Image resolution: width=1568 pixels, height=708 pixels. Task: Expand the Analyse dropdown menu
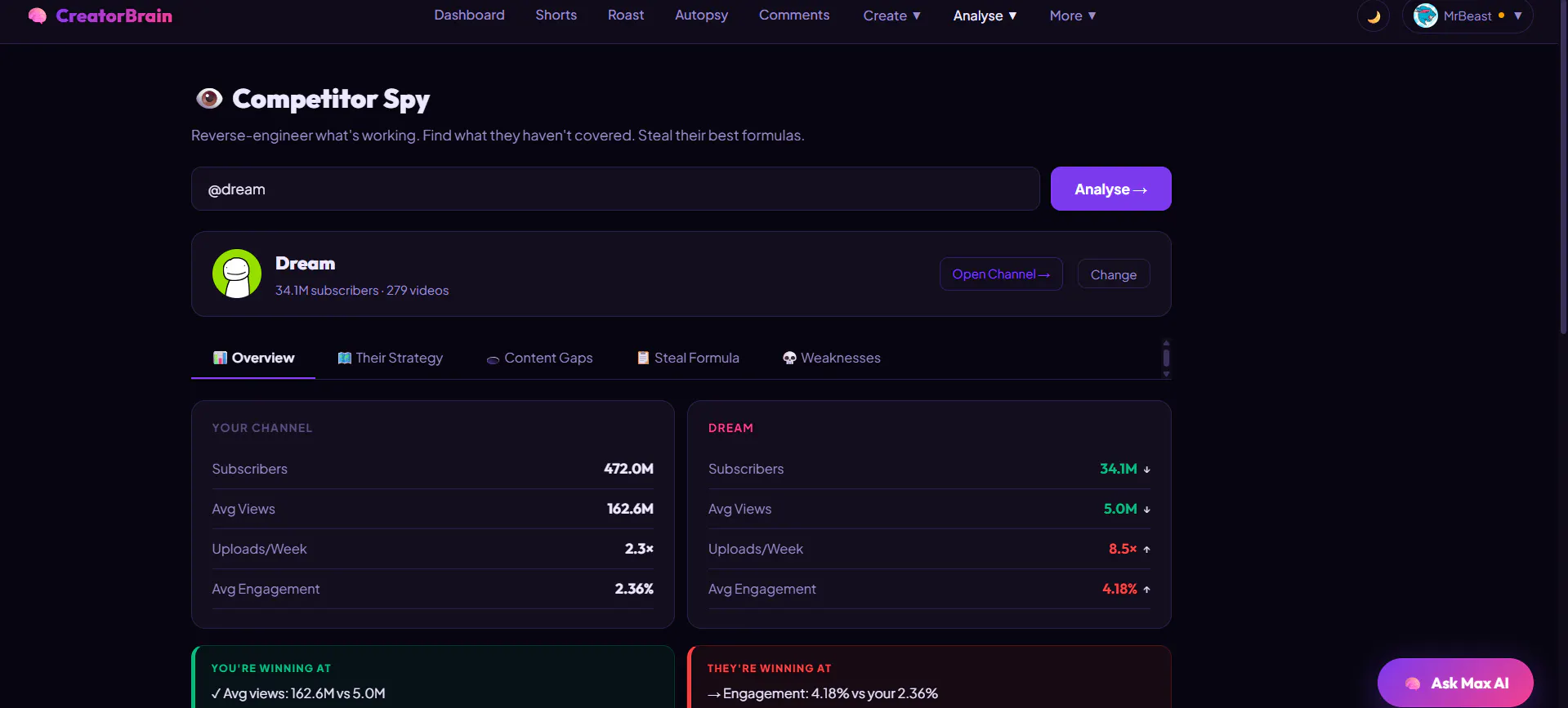[x=985, y=16]
